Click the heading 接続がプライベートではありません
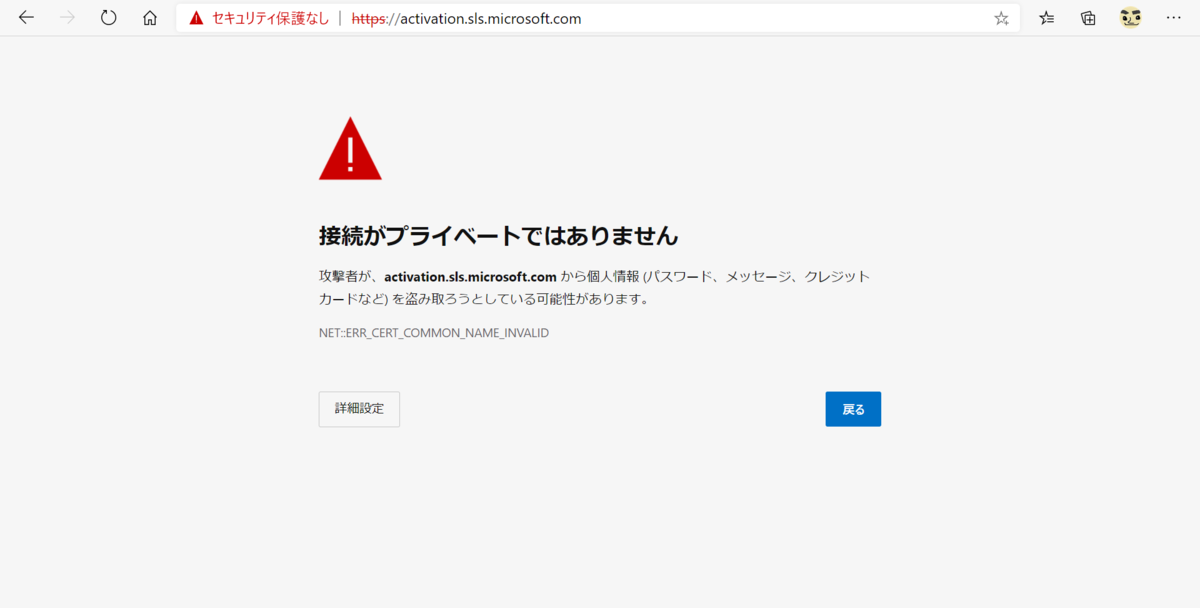This screenshot has width=1200, height=608. [x=498, y=236]
